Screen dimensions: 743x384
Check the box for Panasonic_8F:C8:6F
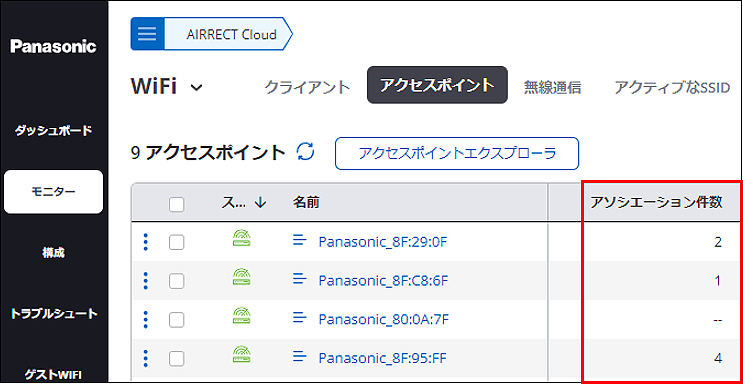(x=177, y=282)
